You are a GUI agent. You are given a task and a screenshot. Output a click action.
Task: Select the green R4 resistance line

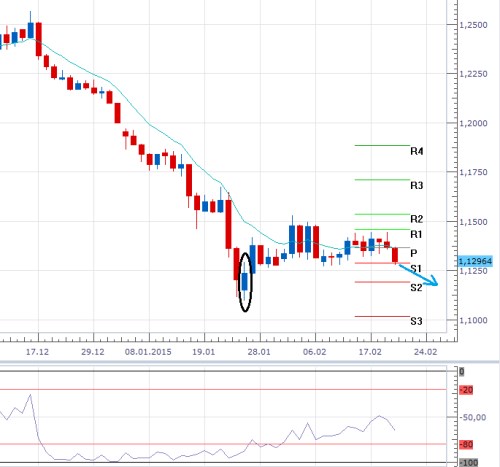click(382, 145)
